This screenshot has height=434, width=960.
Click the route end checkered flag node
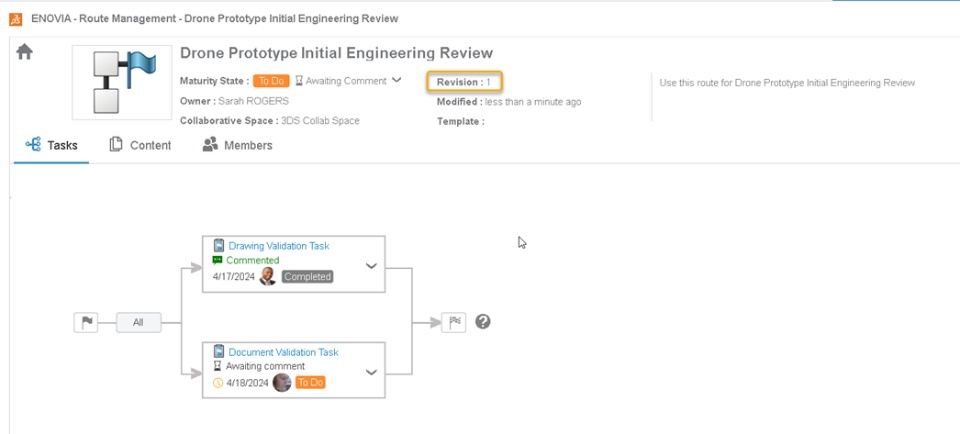(454, 322)
